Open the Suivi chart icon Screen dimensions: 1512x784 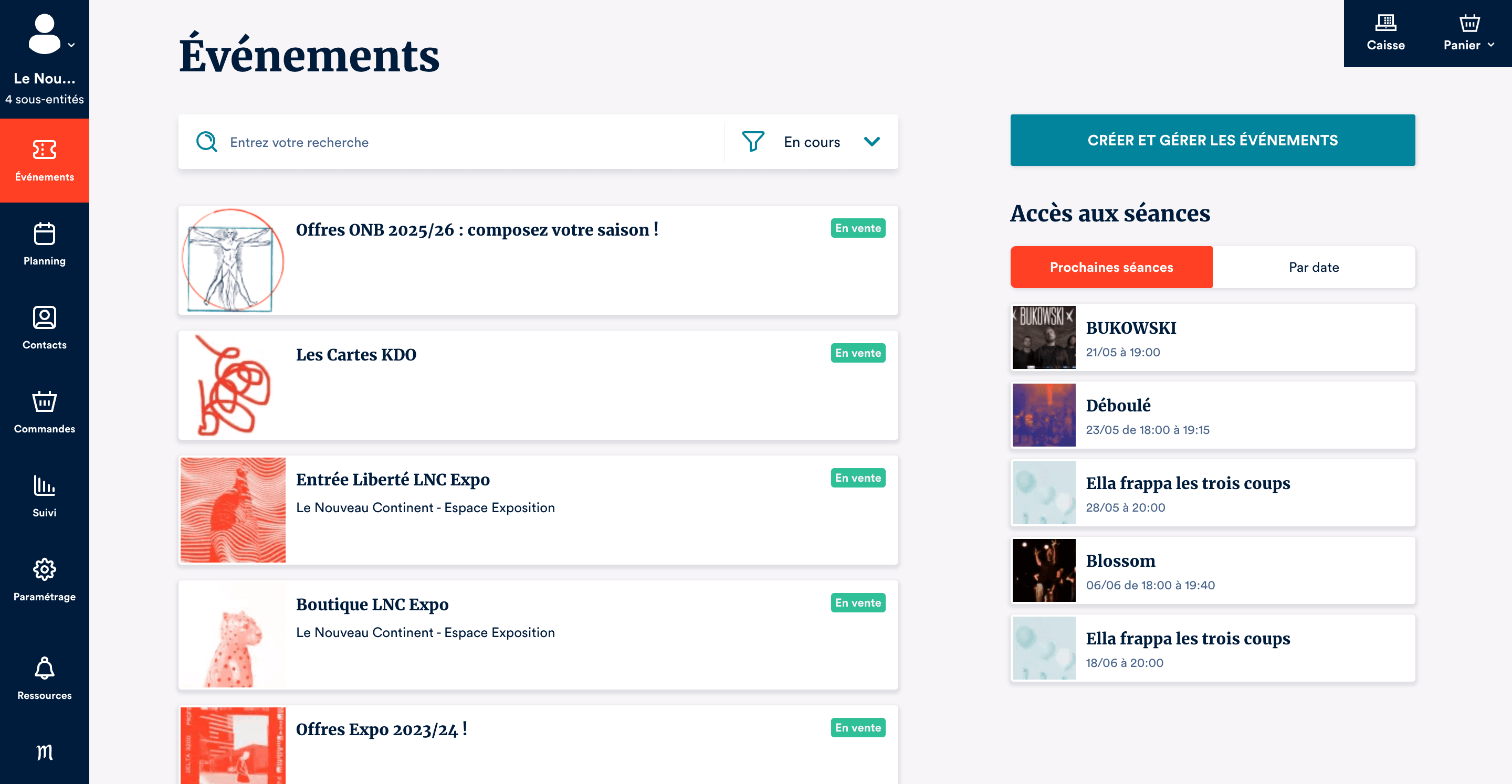coord(45,486)
